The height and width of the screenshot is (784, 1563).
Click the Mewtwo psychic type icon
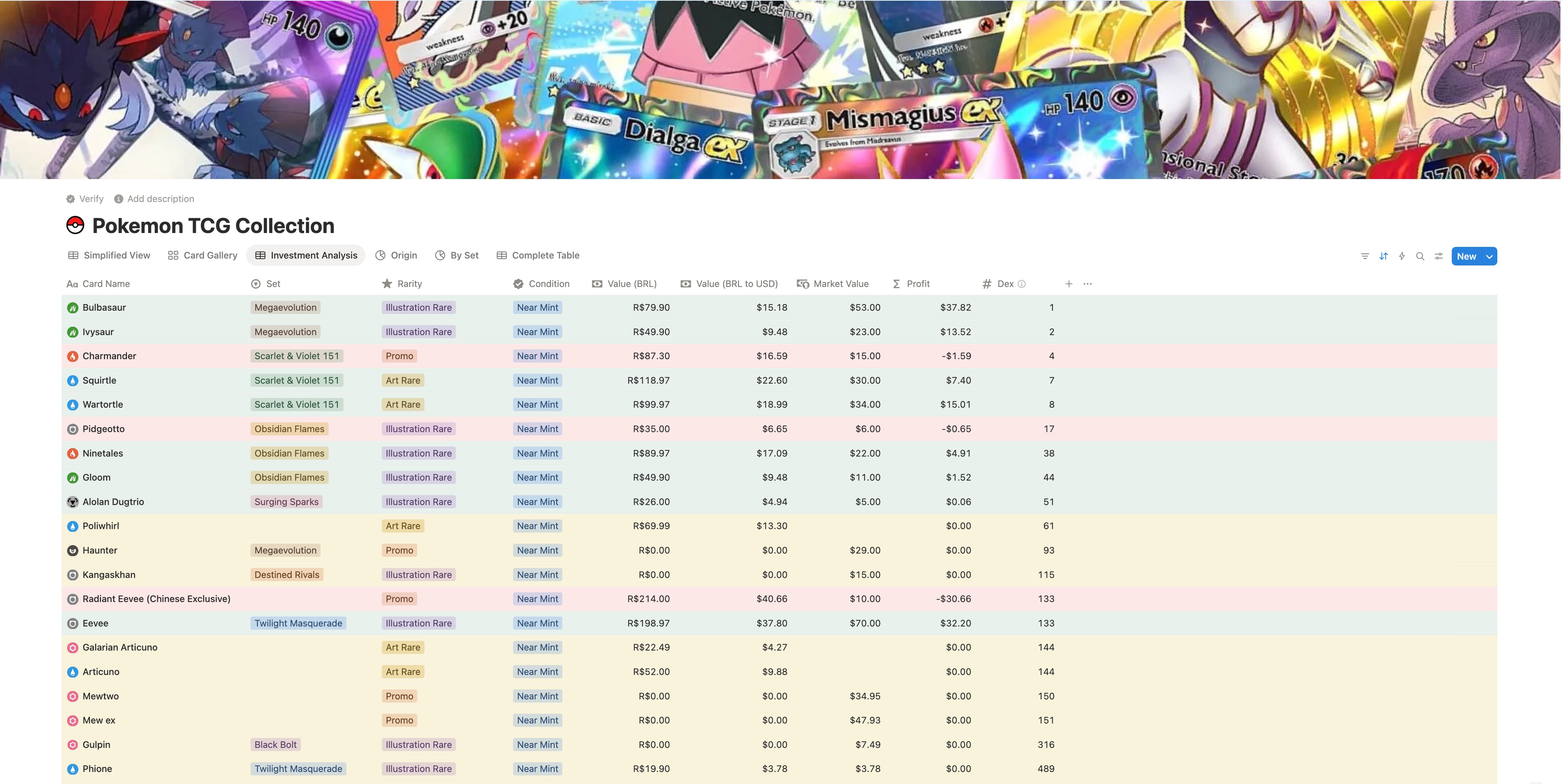click(73, 696)
